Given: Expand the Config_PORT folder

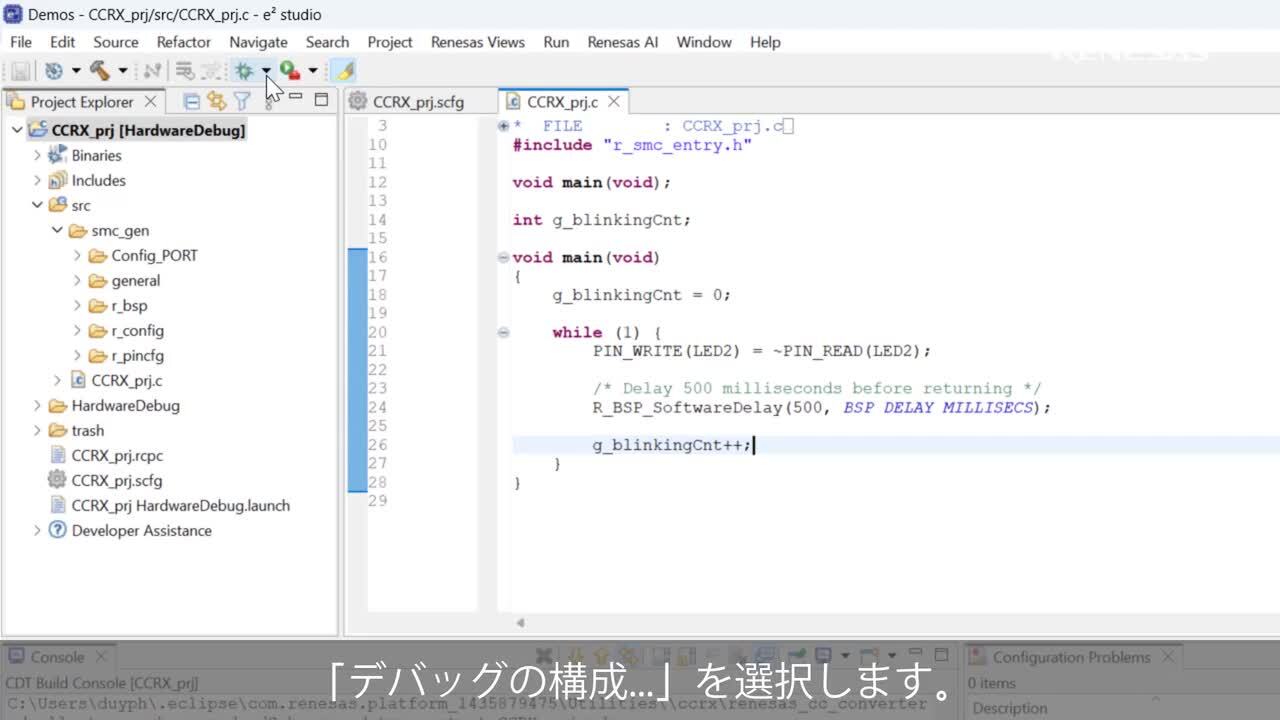Looking at the screenshot, I should click(x=77, y=255).
